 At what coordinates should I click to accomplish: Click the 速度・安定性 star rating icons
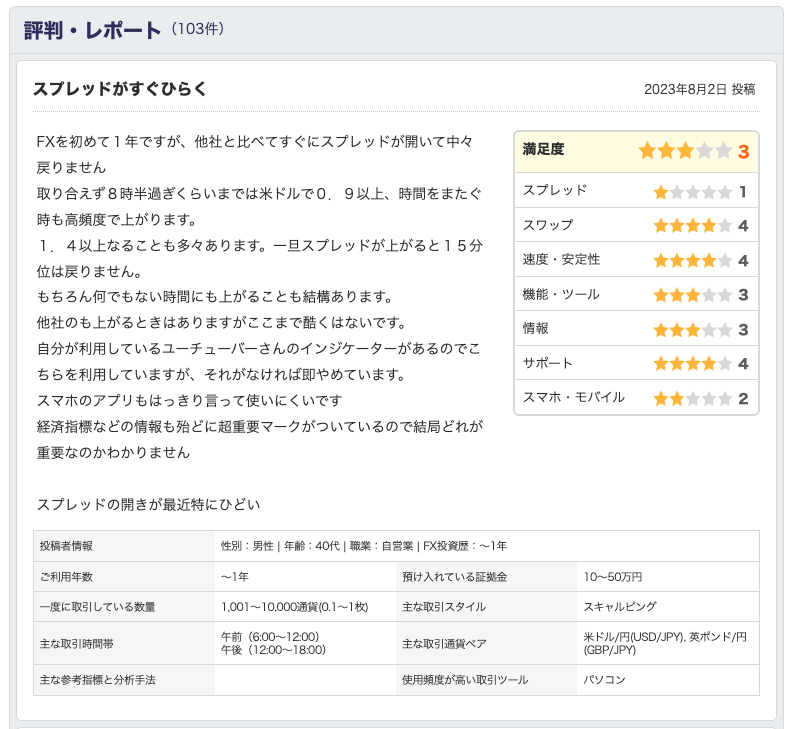(x=693, y=261)
